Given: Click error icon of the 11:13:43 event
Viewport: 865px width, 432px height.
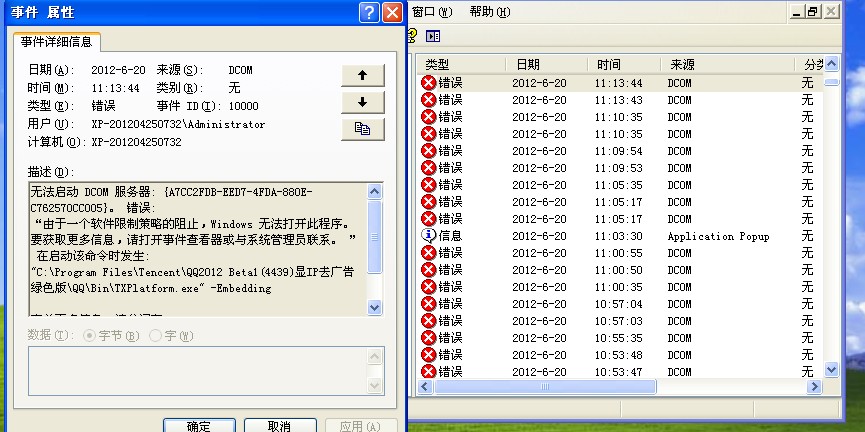Looking at the screenshot, I should (428, 100).
